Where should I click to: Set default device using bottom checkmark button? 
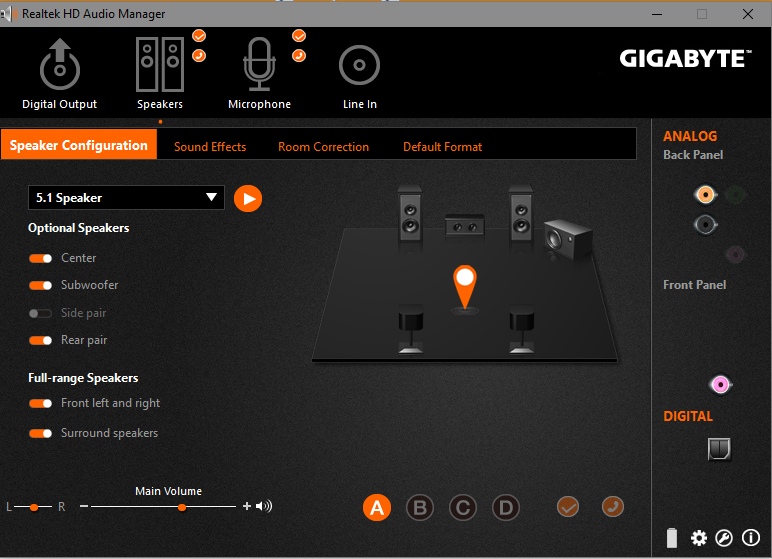568,507
